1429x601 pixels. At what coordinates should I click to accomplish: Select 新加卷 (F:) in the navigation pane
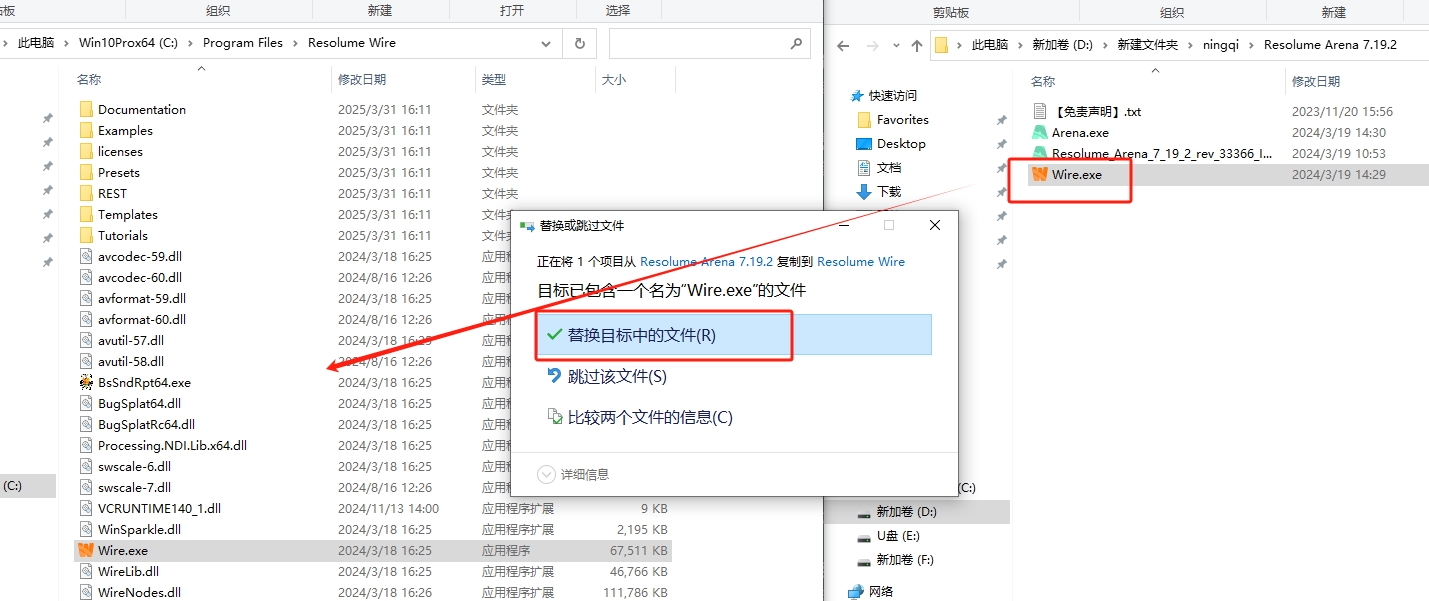click(x=905, y=560)
